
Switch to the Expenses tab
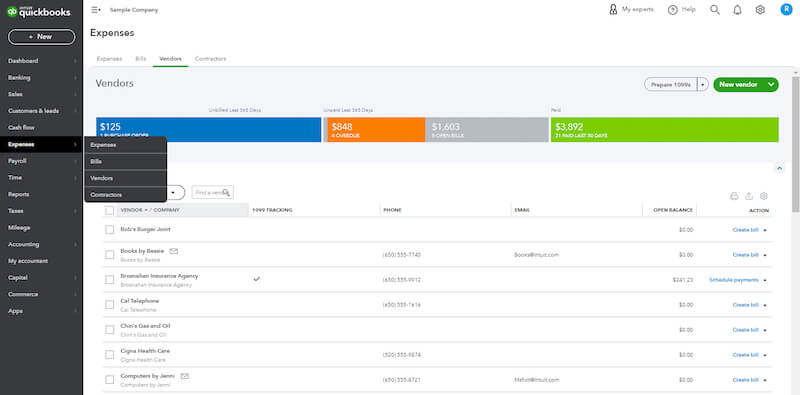pos(109,59)
